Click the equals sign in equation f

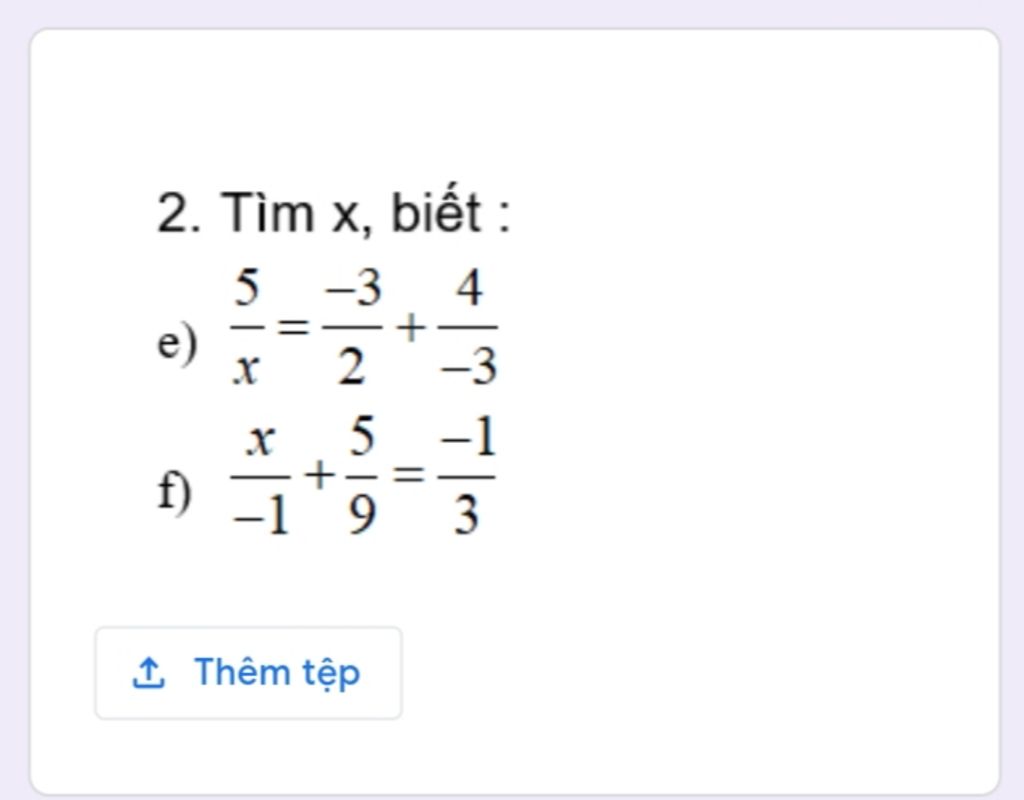[408, 474]
